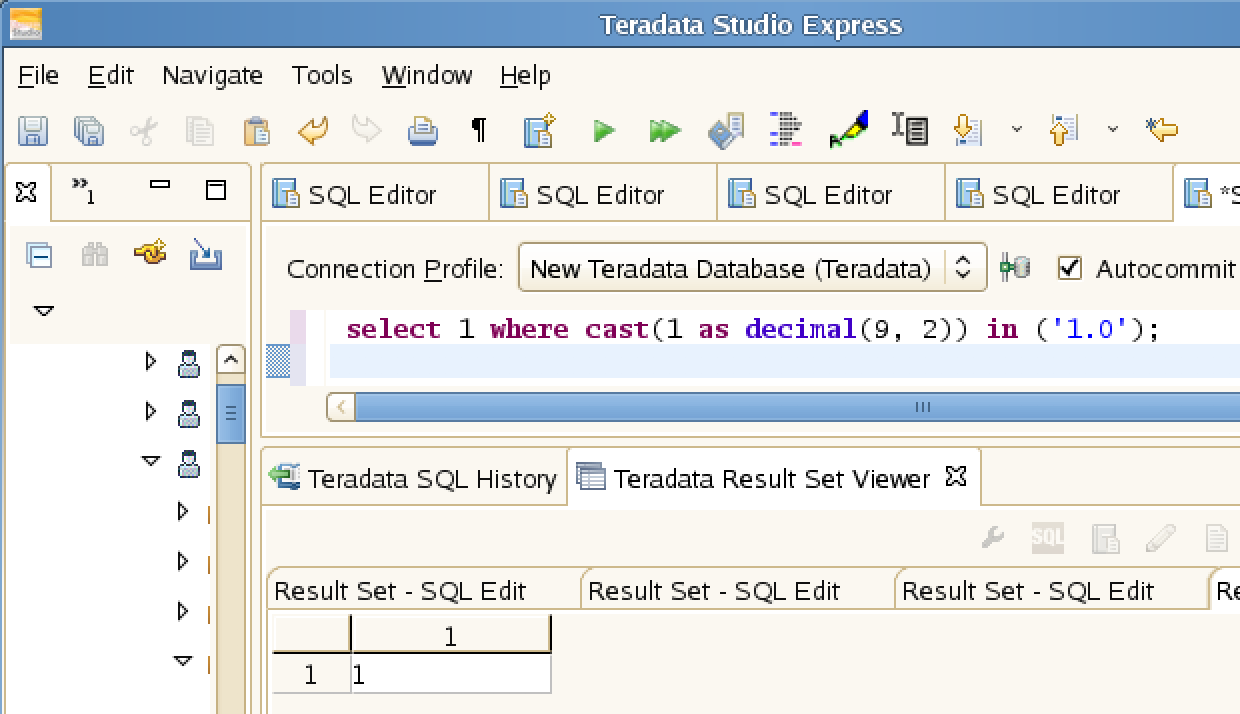Viewport: 1240px width, 714px height.
Task: Minimize the left explorer panel
Action: pos(160,185)
